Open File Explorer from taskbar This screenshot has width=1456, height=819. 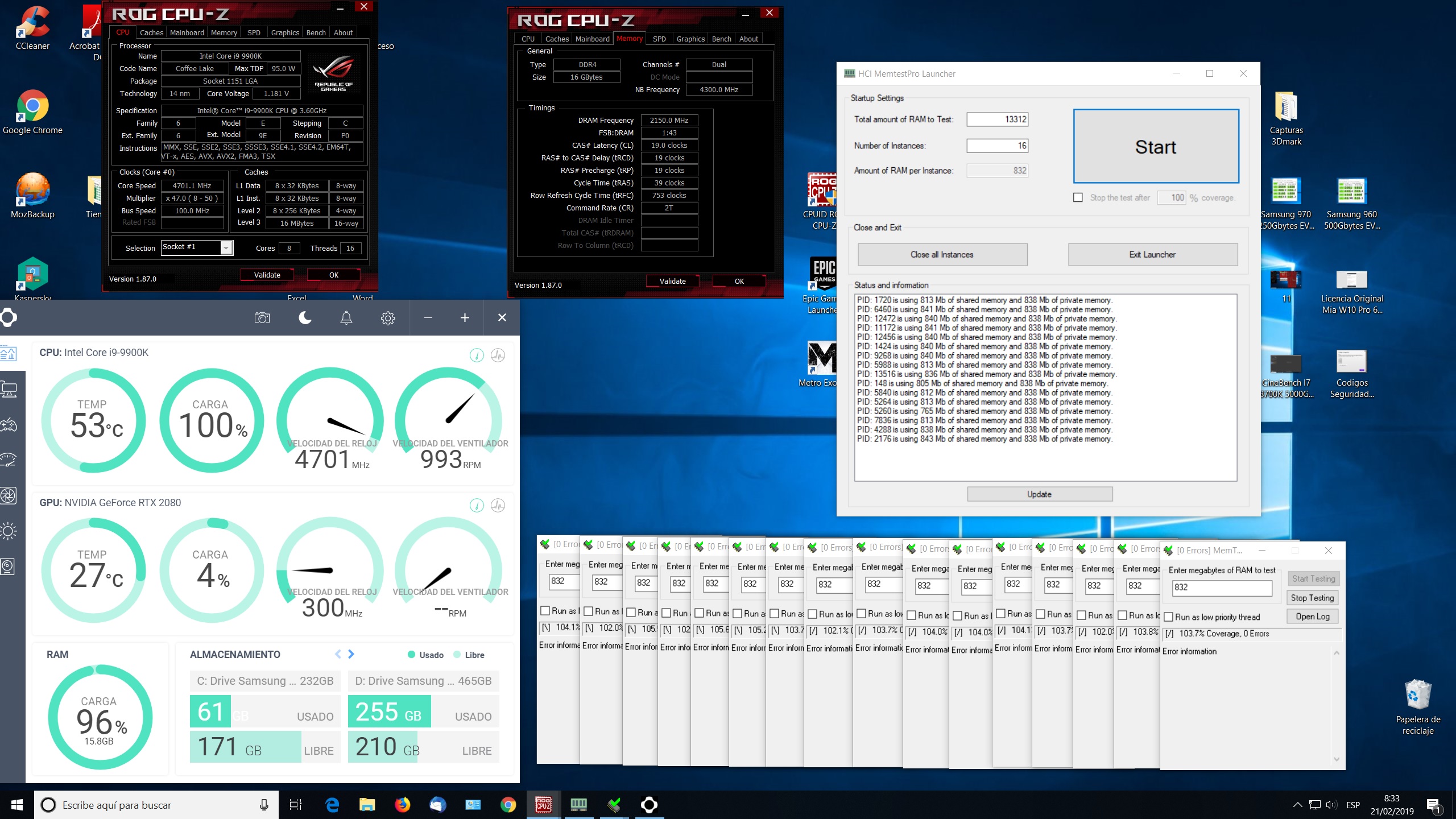coord(367,805)
